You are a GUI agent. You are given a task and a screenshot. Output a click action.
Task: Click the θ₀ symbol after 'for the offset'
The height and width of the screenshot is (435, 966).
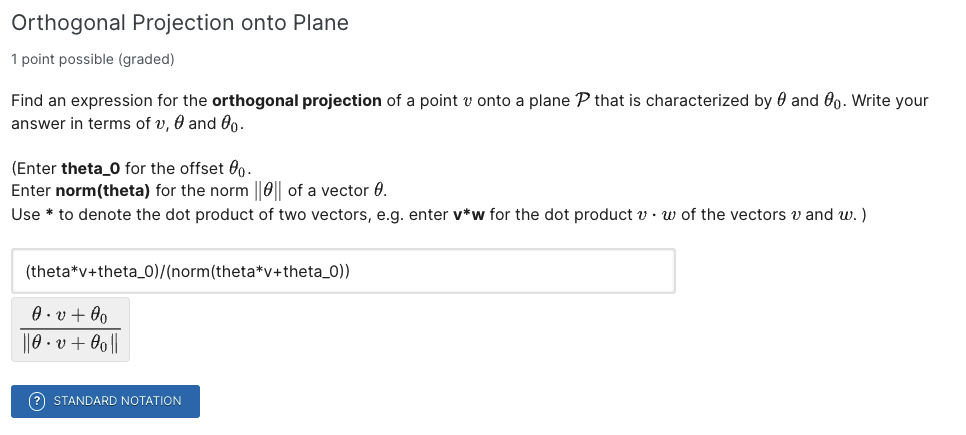tap(240, 169)
